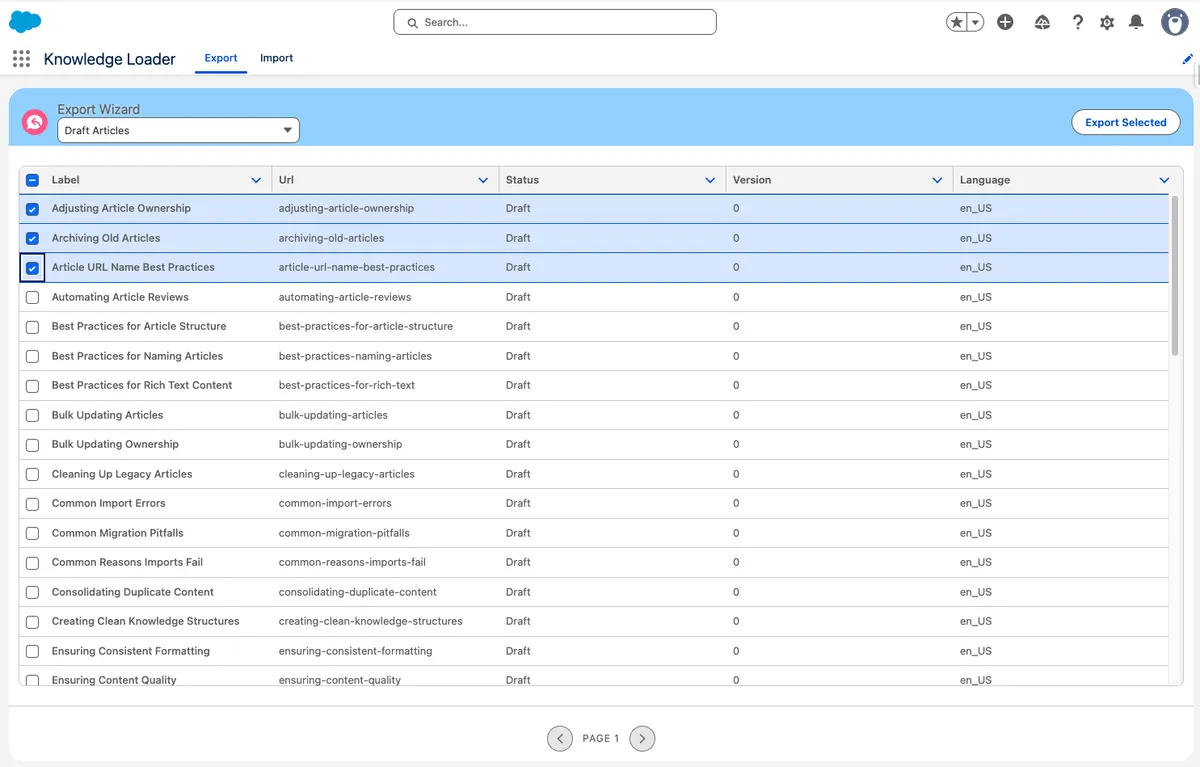Open the Favorites list dropdown arrow

pos(975,22)
